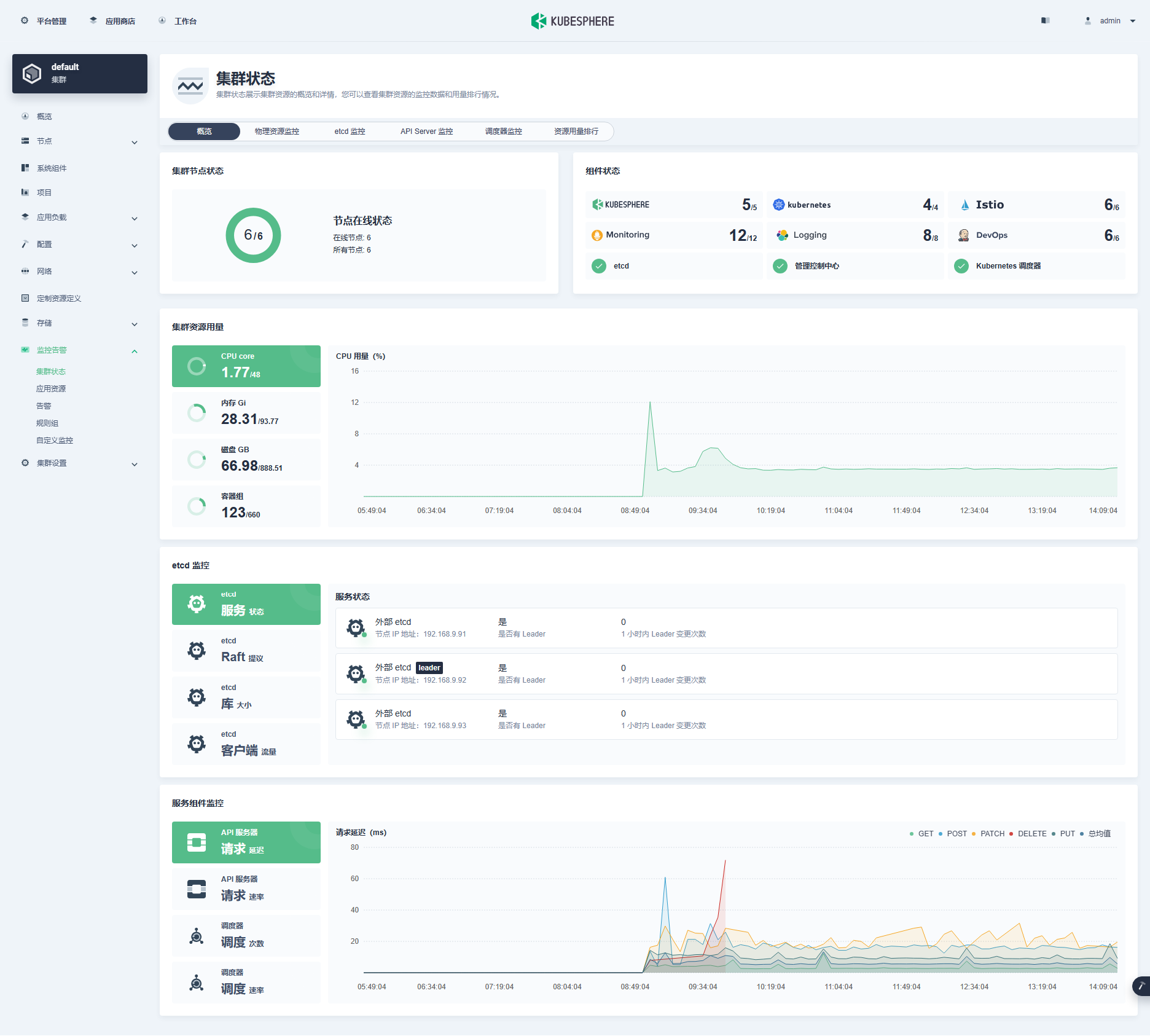Click the 存储 database icon in sidebar
1150x1036 pixels.
(25, 323)
